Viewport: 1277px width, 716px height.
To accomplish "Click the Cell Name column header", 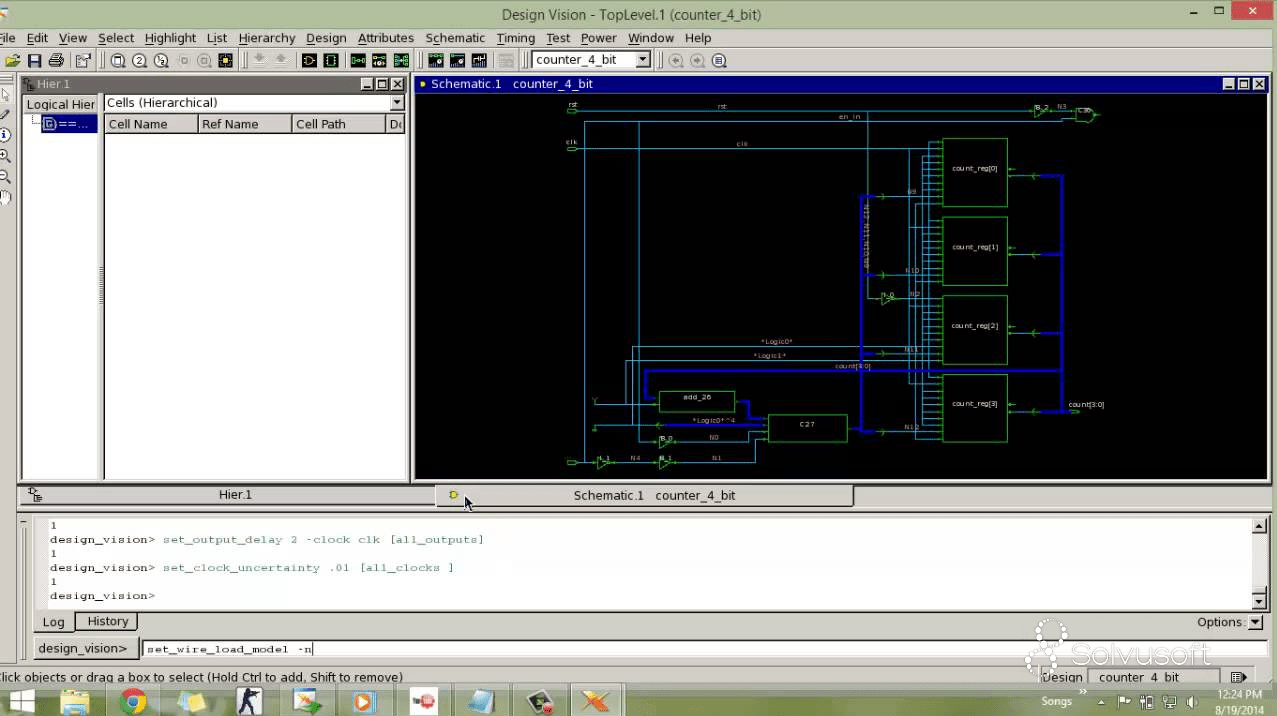I will click(x=150, y=124).
